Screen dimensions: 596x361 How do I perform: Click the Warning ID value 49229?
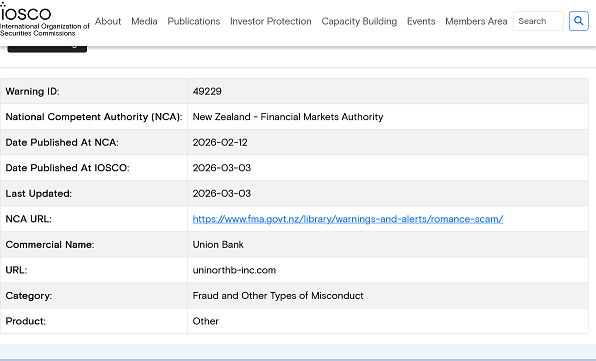pos(207,92)
